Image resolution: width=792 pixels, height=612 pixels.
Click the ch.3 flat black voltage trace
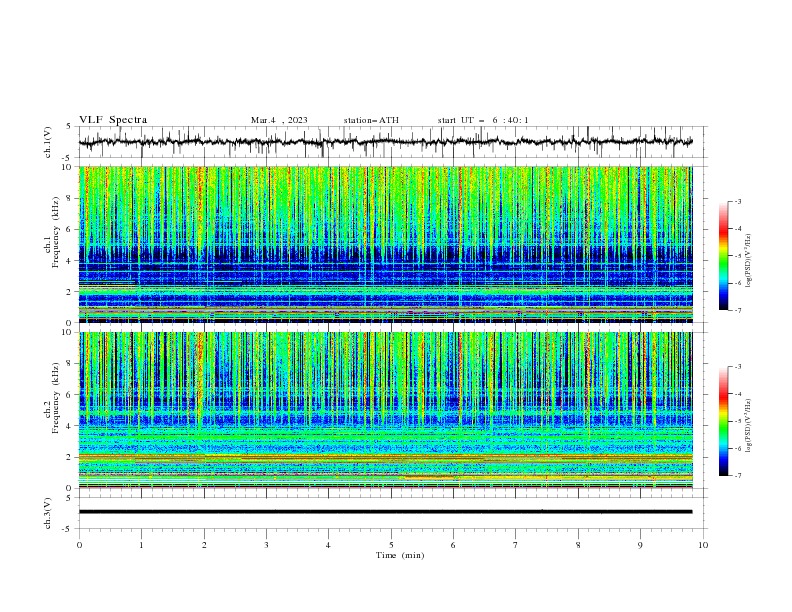(385, 512)
